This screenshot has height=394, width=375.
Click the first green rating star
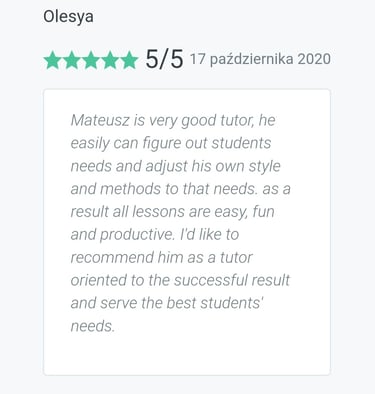tap(52, 61)
